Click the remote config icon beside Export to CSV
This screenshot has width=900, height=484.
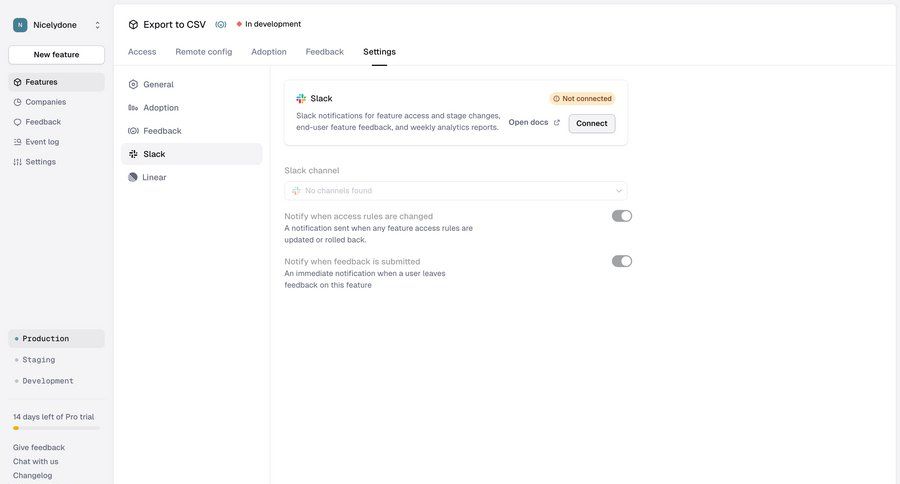click(220, 24)
